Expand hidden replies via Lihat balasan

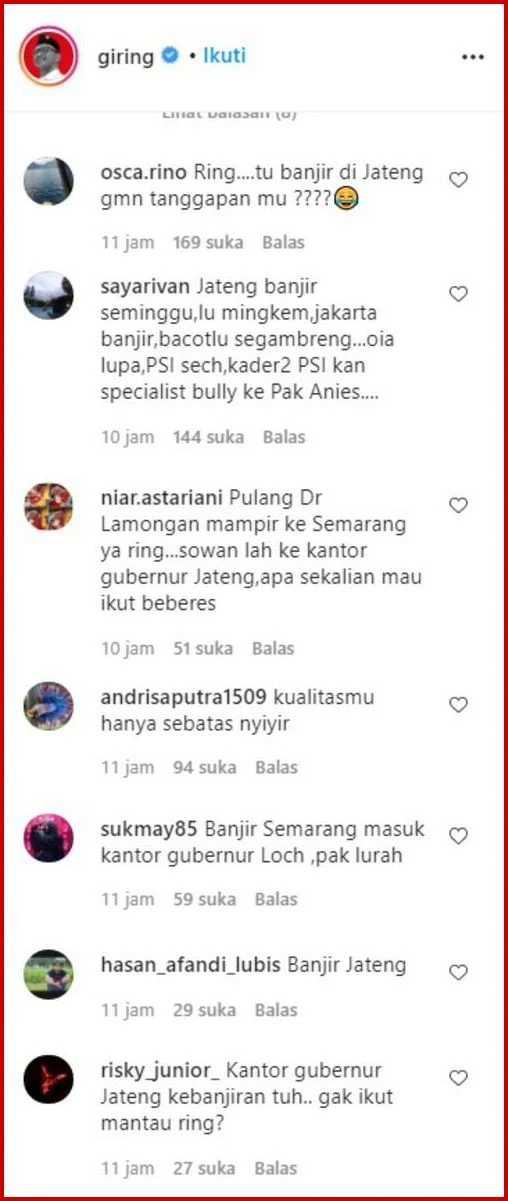[229, 114]
